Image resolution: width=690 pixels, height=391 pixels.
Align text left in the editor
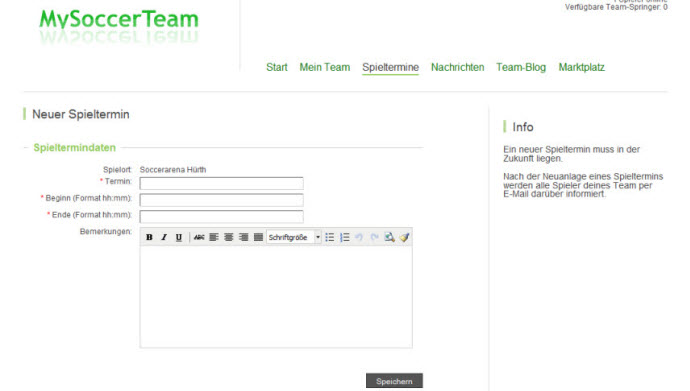click(x=214, y=237)
